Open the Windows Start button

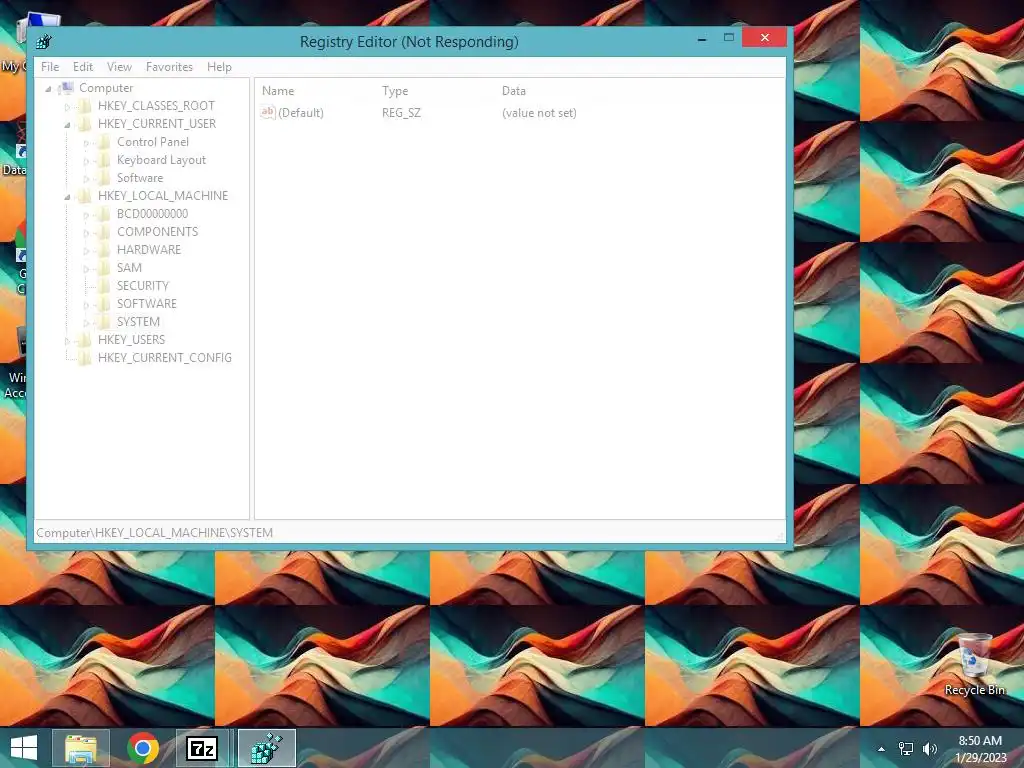[x=24, y=748]
